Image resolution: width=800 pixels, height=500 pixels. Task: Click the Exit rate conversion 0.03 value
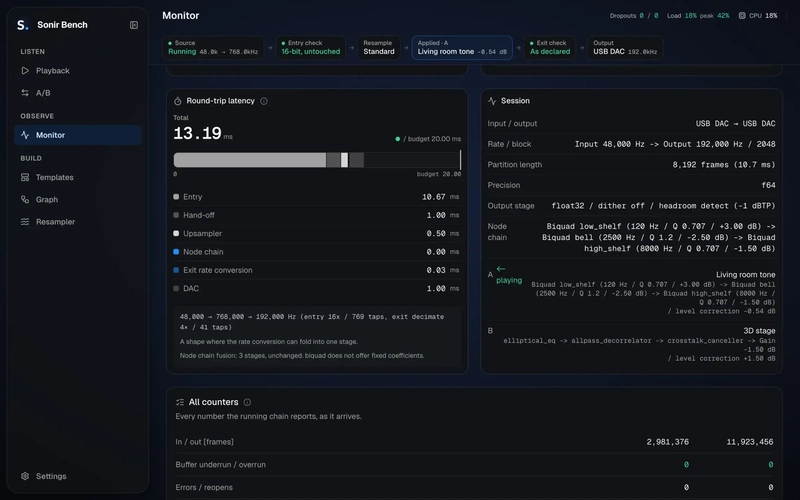tap(442, 270)
